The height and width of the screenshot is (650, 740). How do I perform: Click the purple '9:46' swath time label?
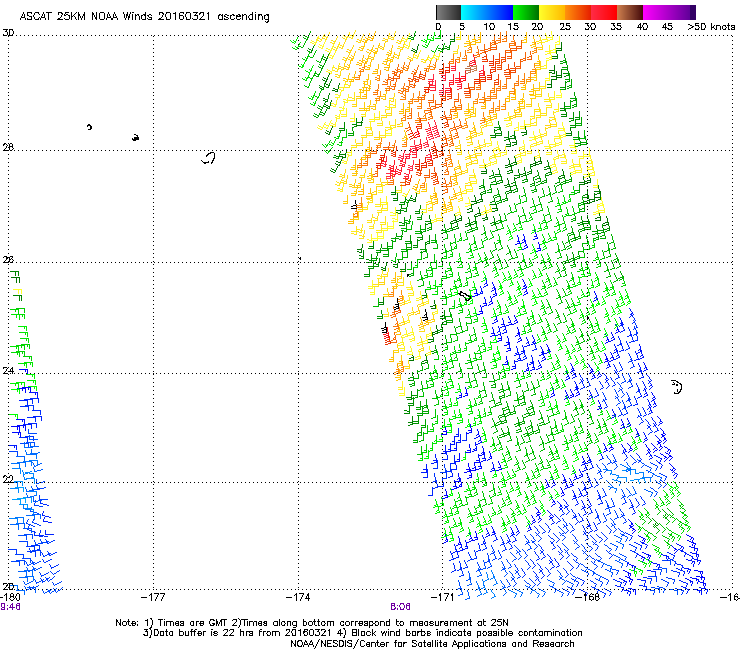click(10, 607)
